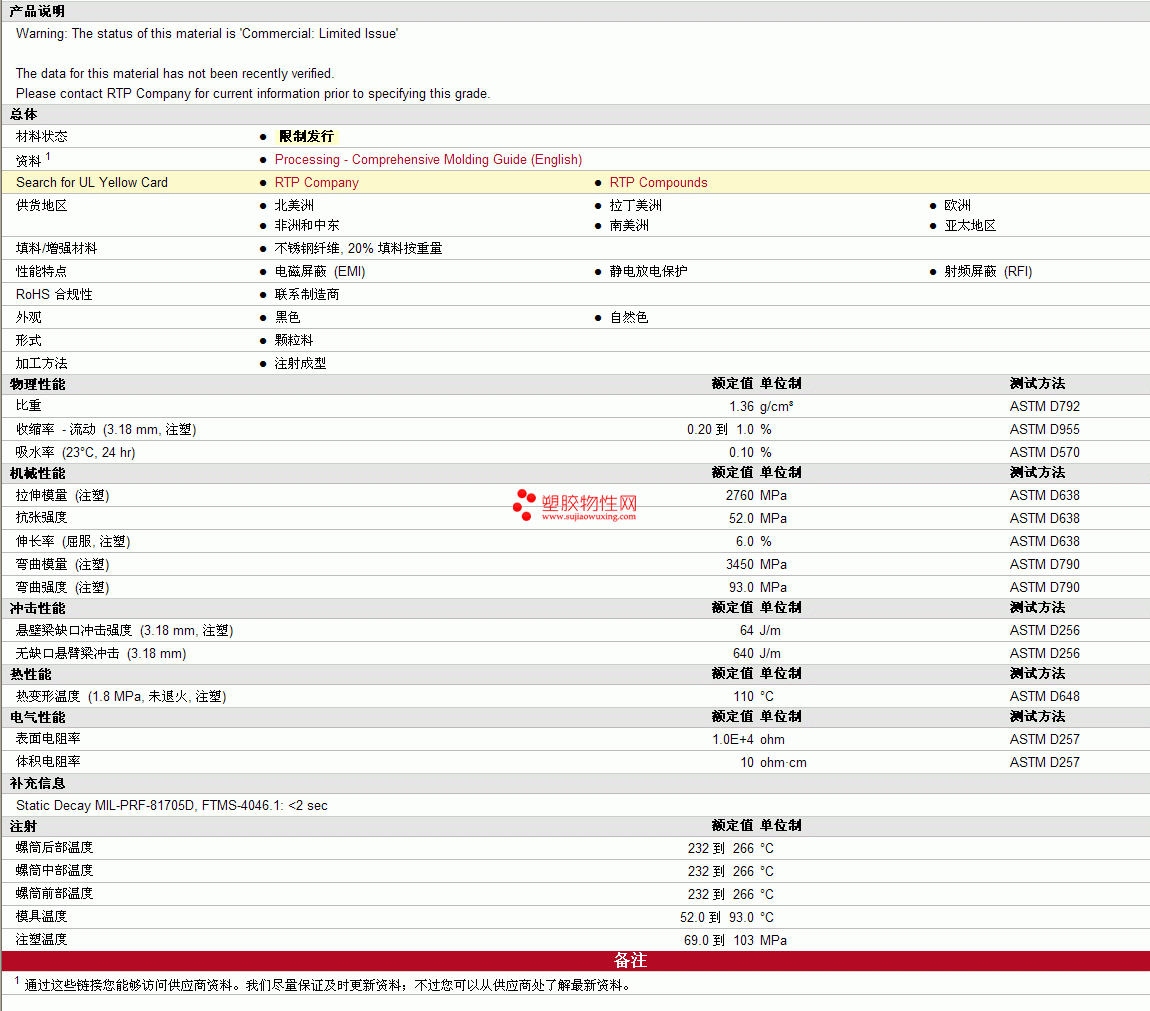
Task: Click the 抗张强度 value 52.0
Action: 741,518
